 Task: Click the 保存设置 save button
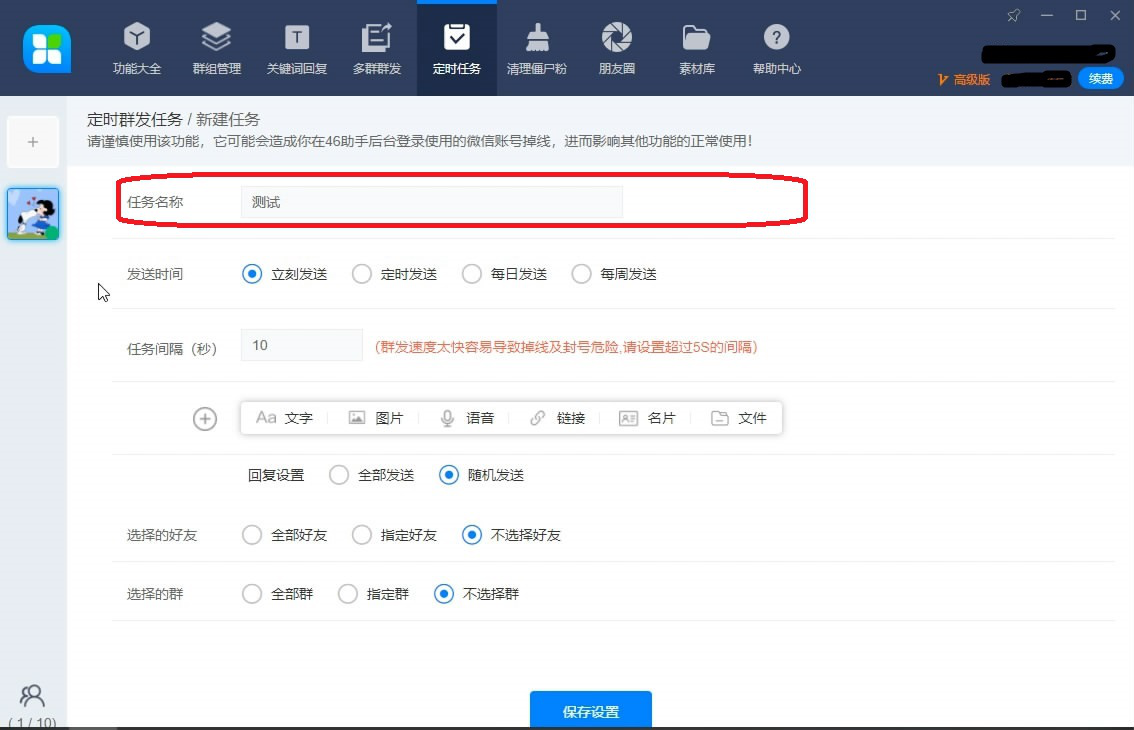point(590,710)
